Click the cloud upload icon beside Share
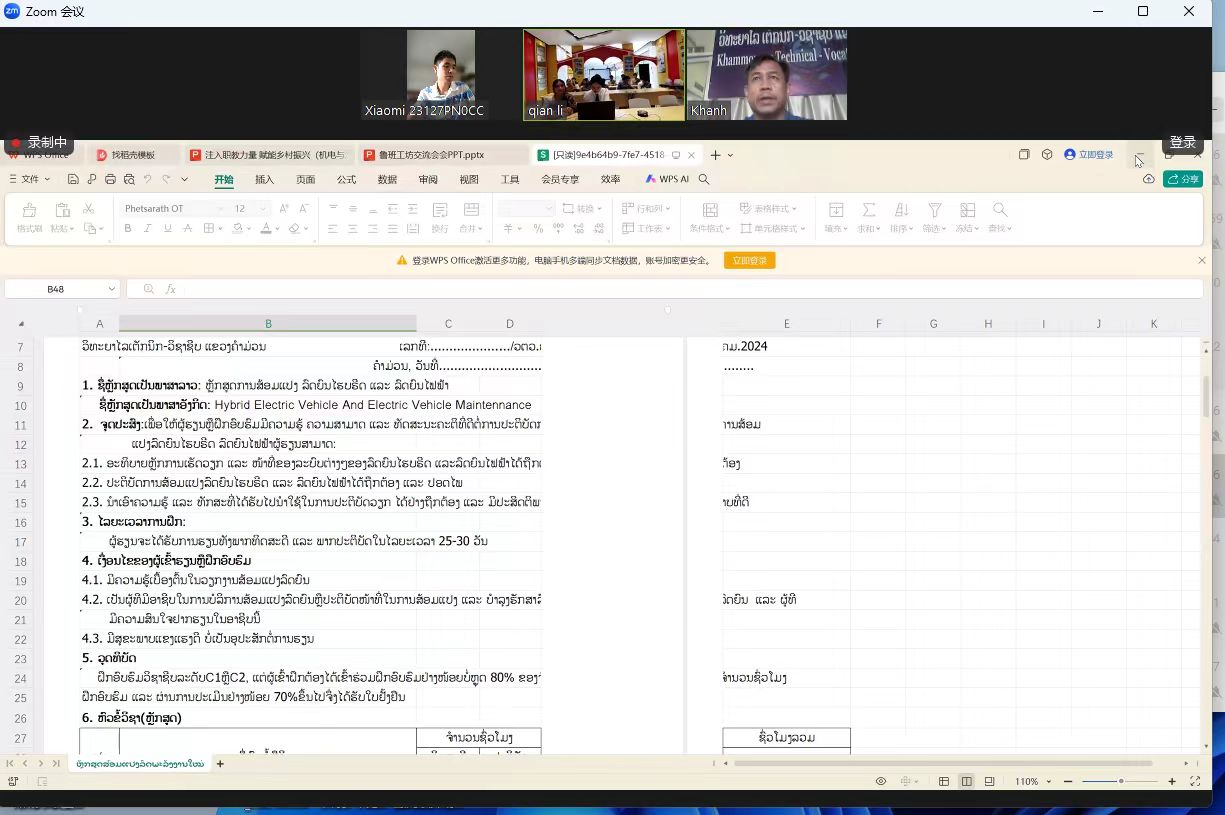This screenshot has height=815, width=1225. 1149,180
